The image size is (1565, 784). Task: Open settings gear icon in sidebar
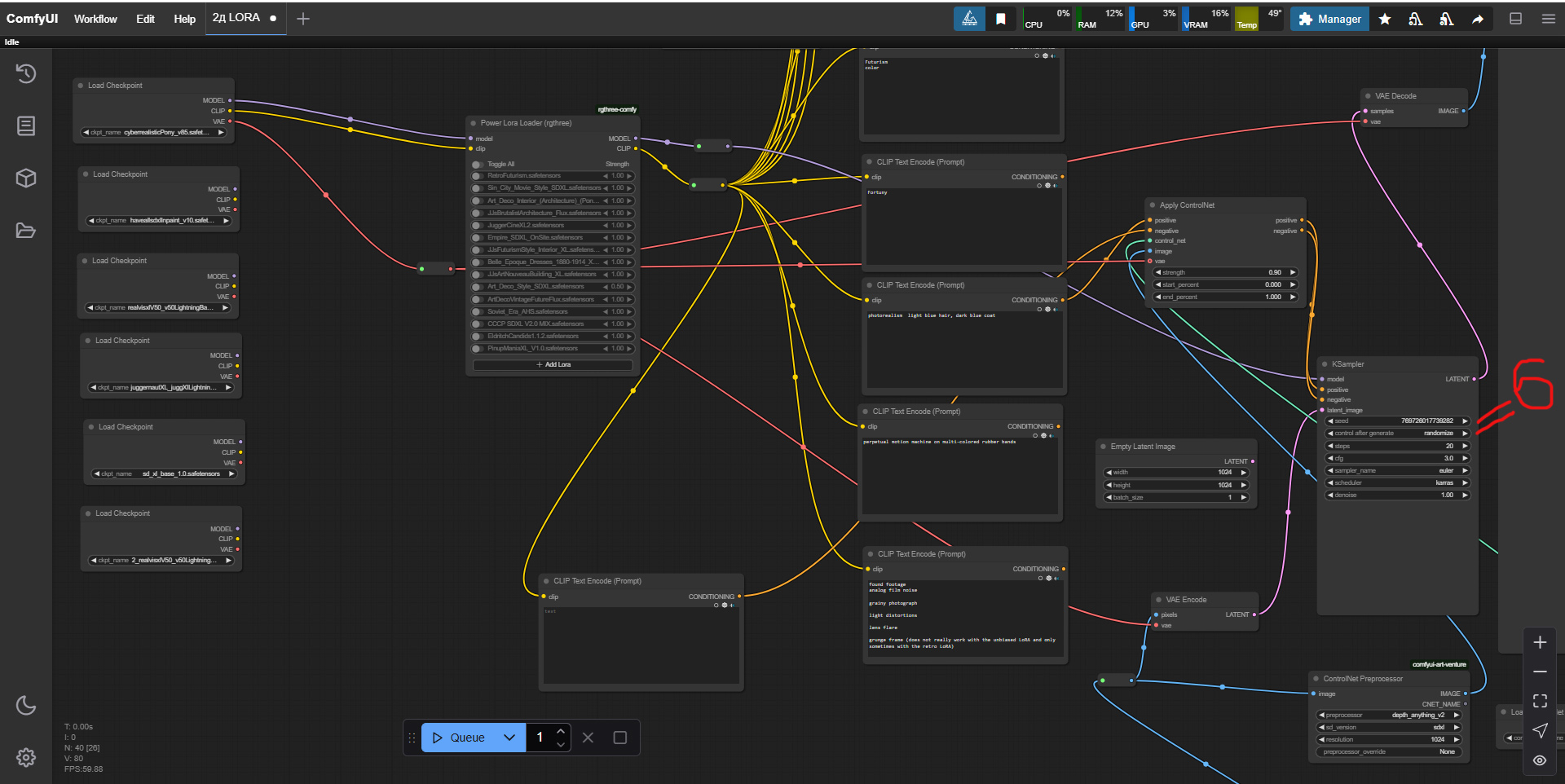tap(26, 757)
